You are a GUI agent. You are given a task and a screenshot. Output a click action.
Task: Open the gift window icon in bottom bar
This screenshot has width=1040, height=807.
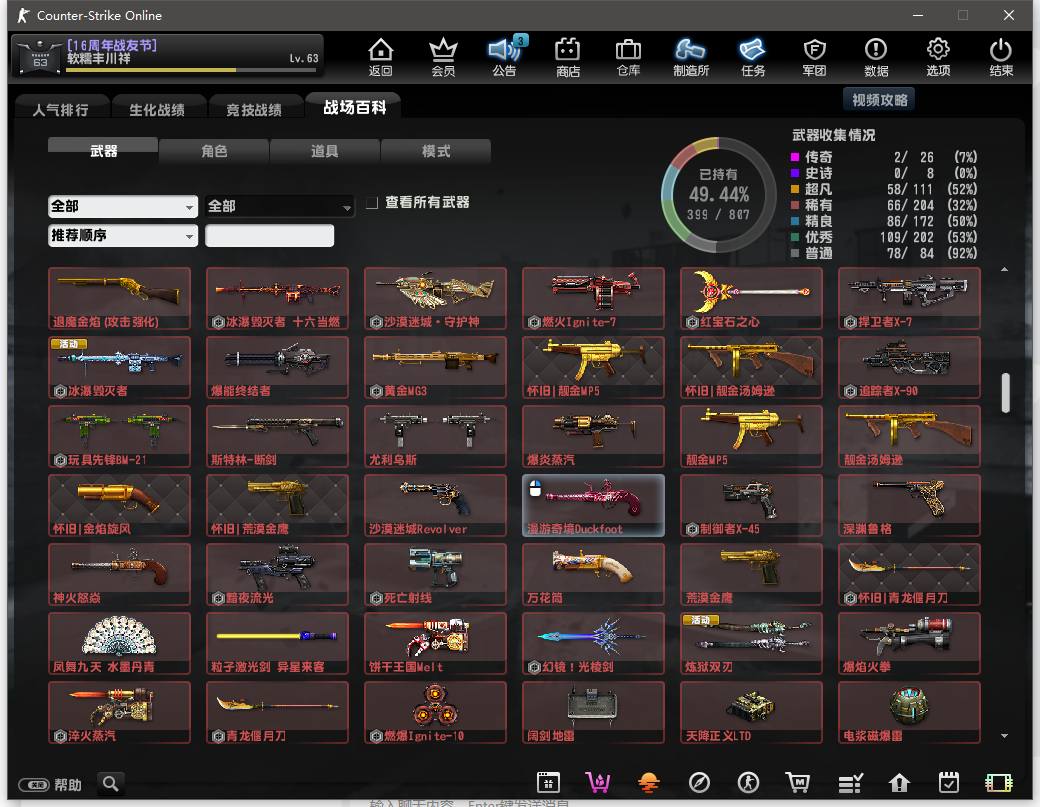coord(548,783)
